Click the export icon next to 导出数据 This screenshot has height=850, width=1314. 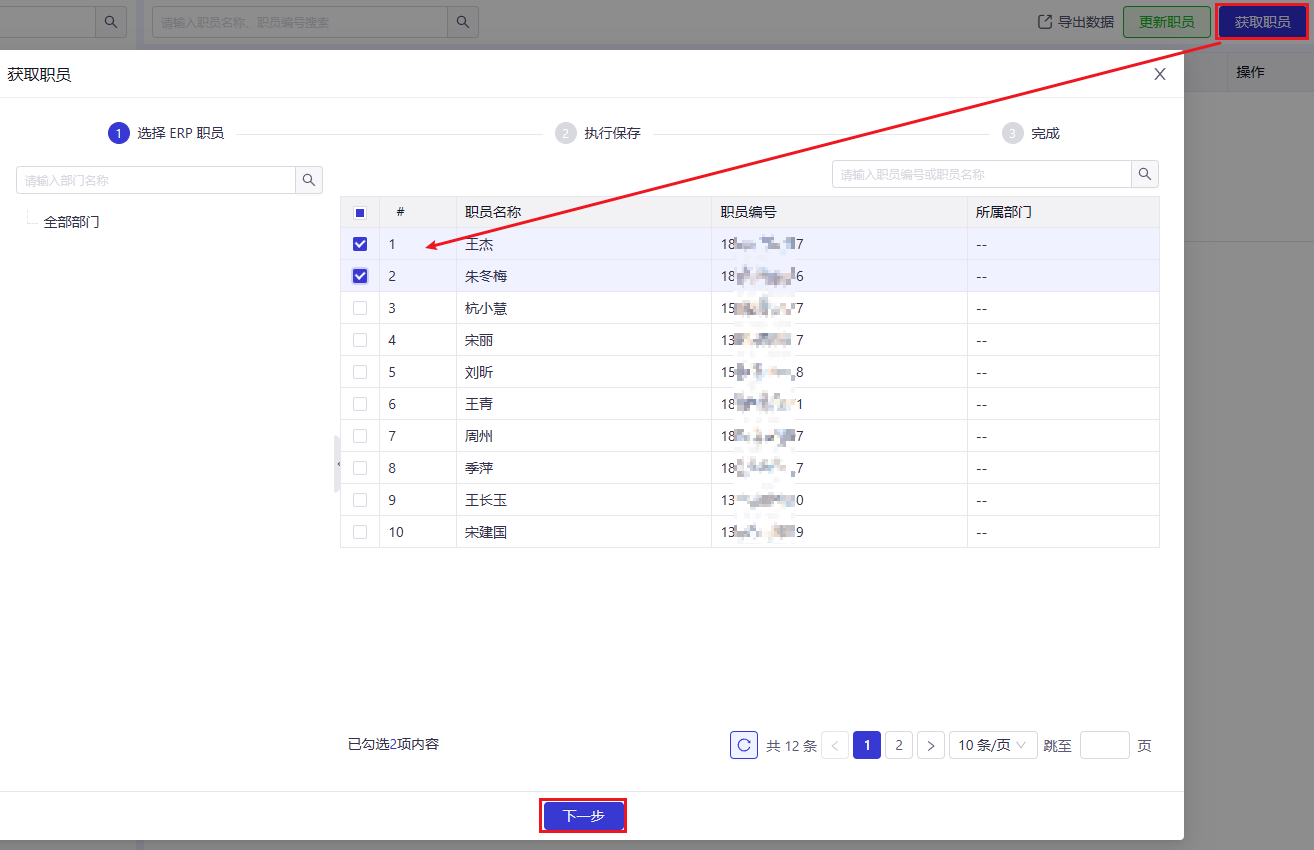(1045, 22)
